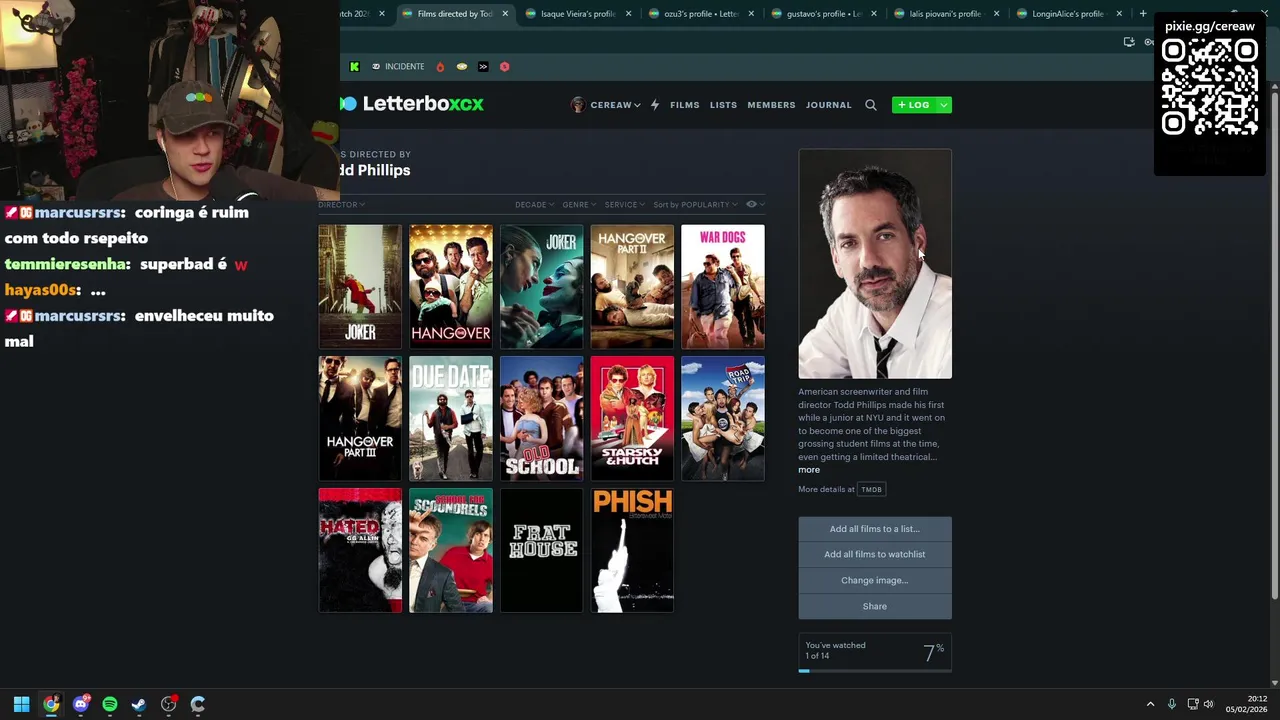Go to the LISTS menu
The height and width of the screenshot is (720, 1280).
tap(723, 105)
